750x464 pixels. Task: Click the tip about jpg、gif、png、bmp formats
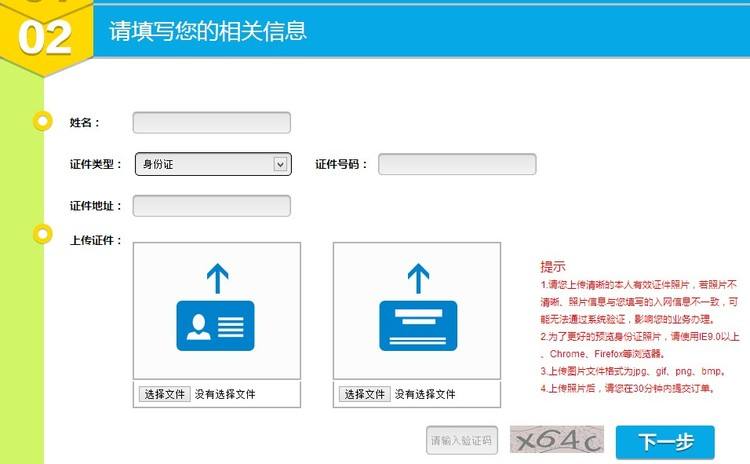click(634, 371)
